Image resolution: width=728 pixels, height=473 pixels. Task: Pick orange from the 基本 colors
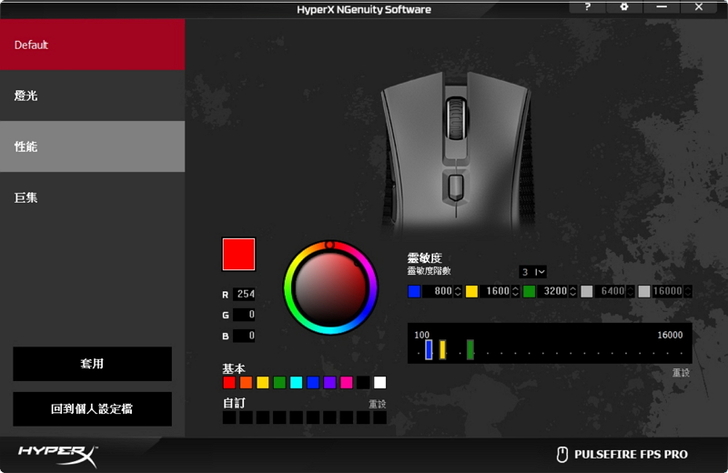point(246,382)
